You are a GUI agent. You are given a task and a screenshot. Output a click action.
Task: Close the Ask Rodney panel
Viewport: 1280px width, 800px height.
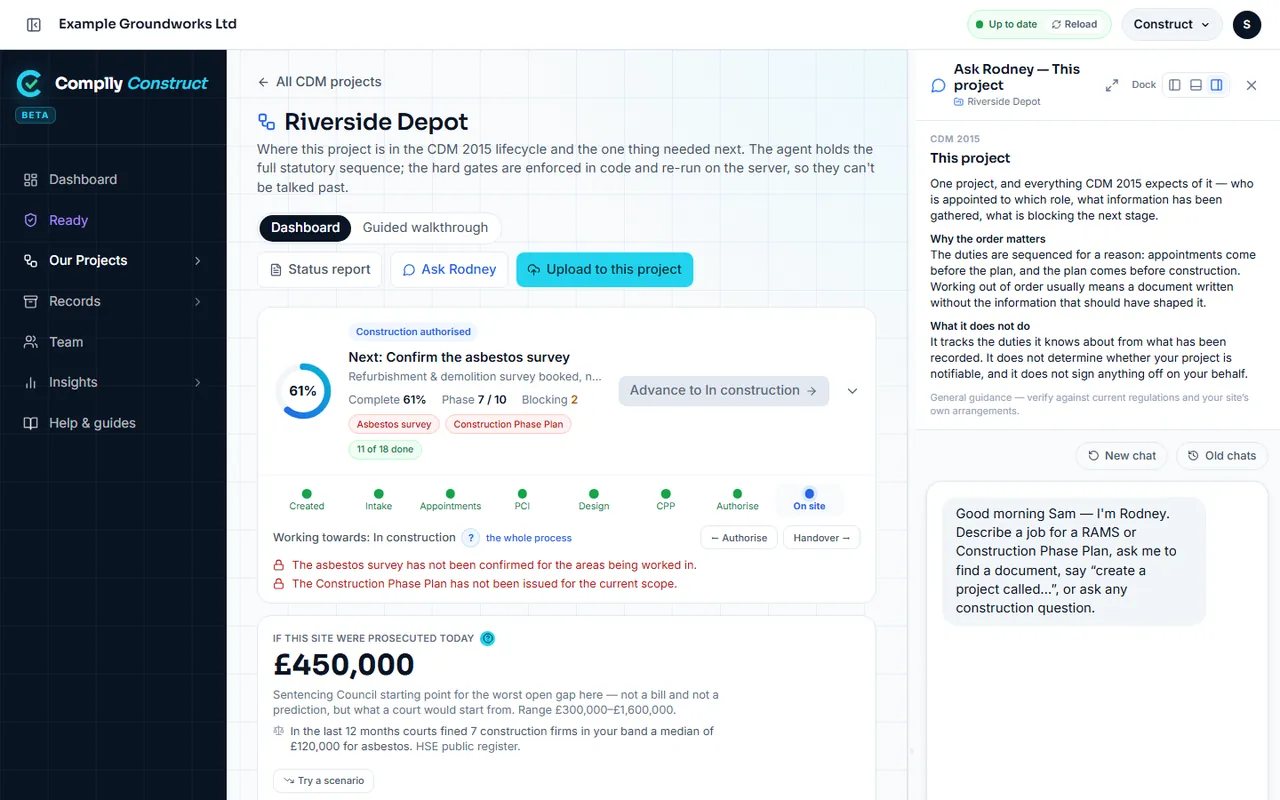tap(1251, 85)
